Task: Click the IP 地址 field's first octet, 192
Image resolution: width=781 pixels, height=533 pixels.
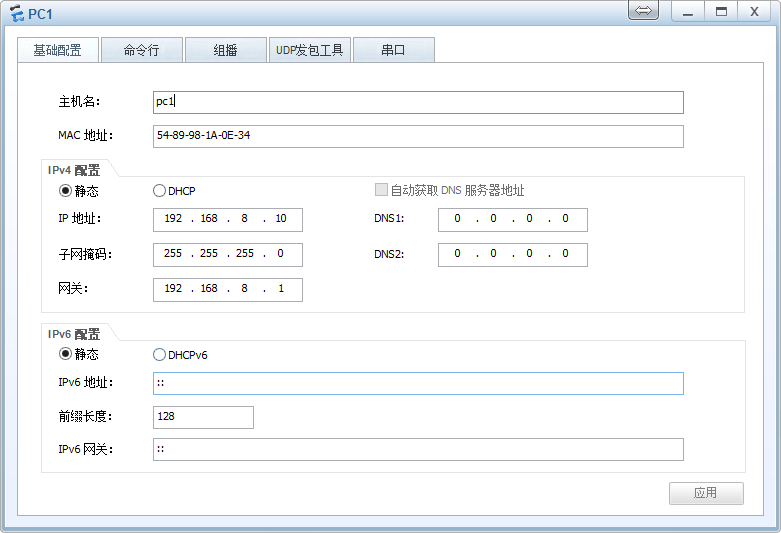Action: point(173,219)
